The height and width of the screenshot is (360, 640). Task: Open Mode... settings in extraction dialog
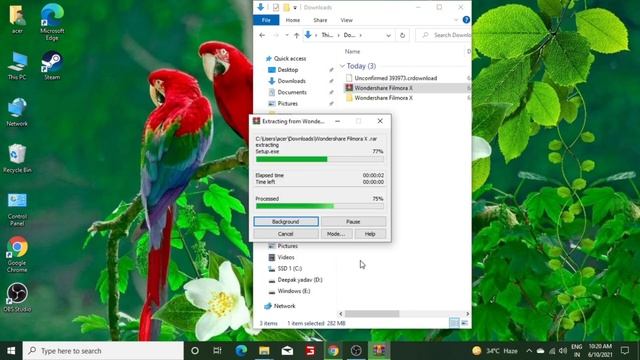coord(336,234)
